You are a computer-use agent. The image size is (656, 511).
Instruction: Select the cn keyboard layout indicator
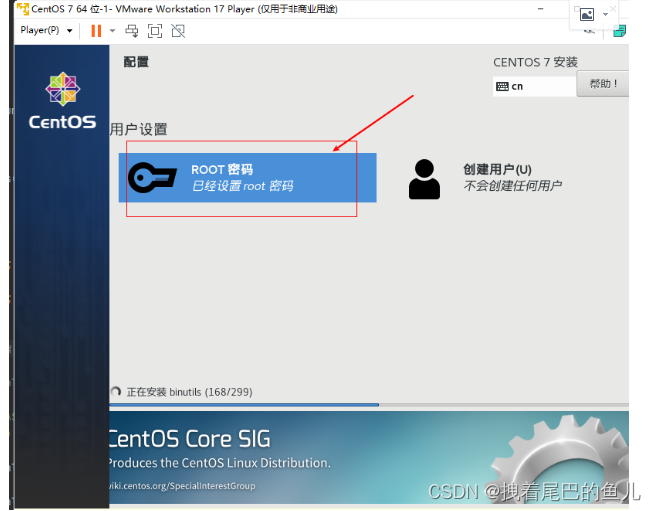pyautogui.click(x=534, y=86)
